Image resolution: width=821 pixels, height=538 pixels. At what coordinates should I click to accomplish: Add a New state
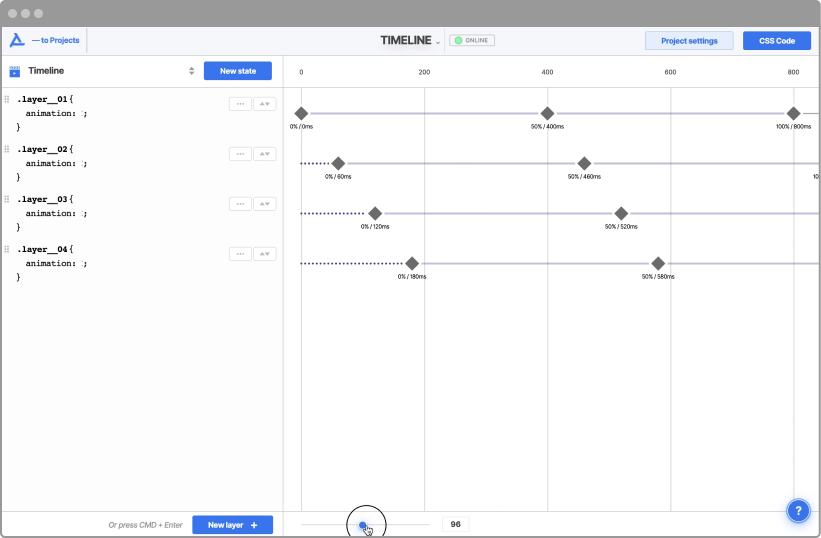(x=238, y=71)
